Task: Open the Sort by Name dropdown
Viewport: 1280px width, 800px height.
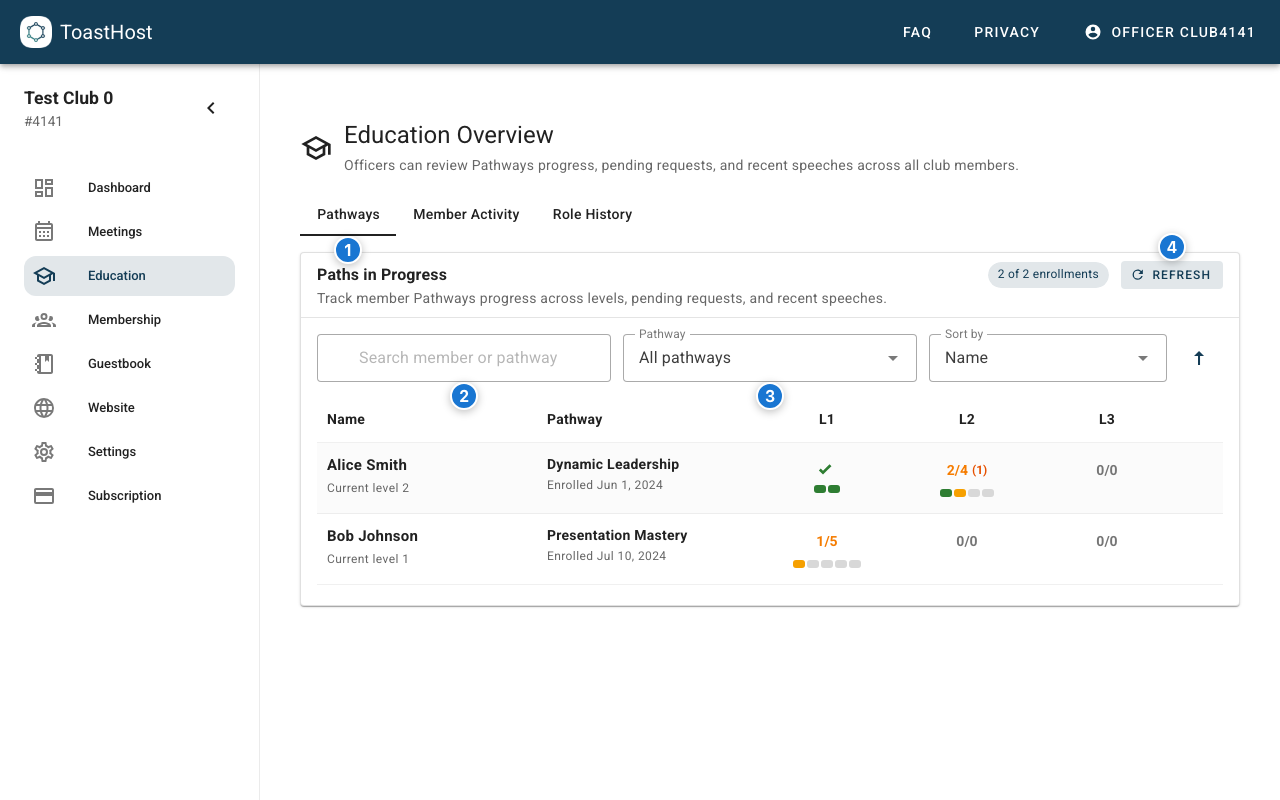Action: (x=1047, y=357)
